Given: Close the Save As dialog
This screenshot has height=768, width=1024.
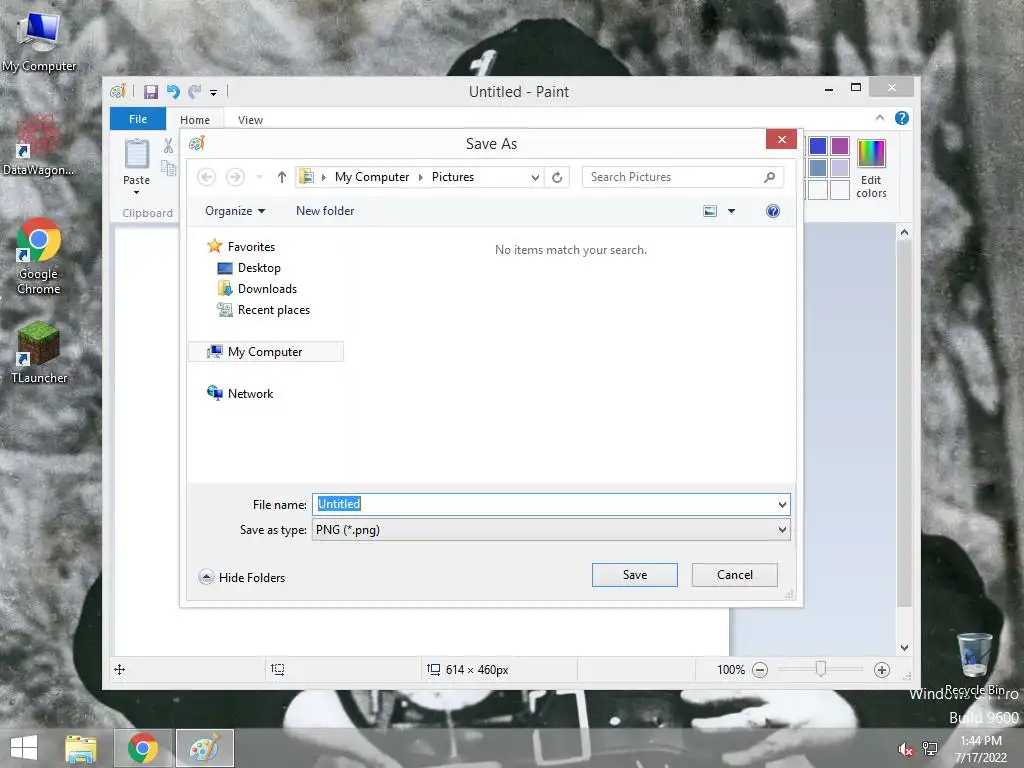Looking at the screenshot, I should click(781, 139).
